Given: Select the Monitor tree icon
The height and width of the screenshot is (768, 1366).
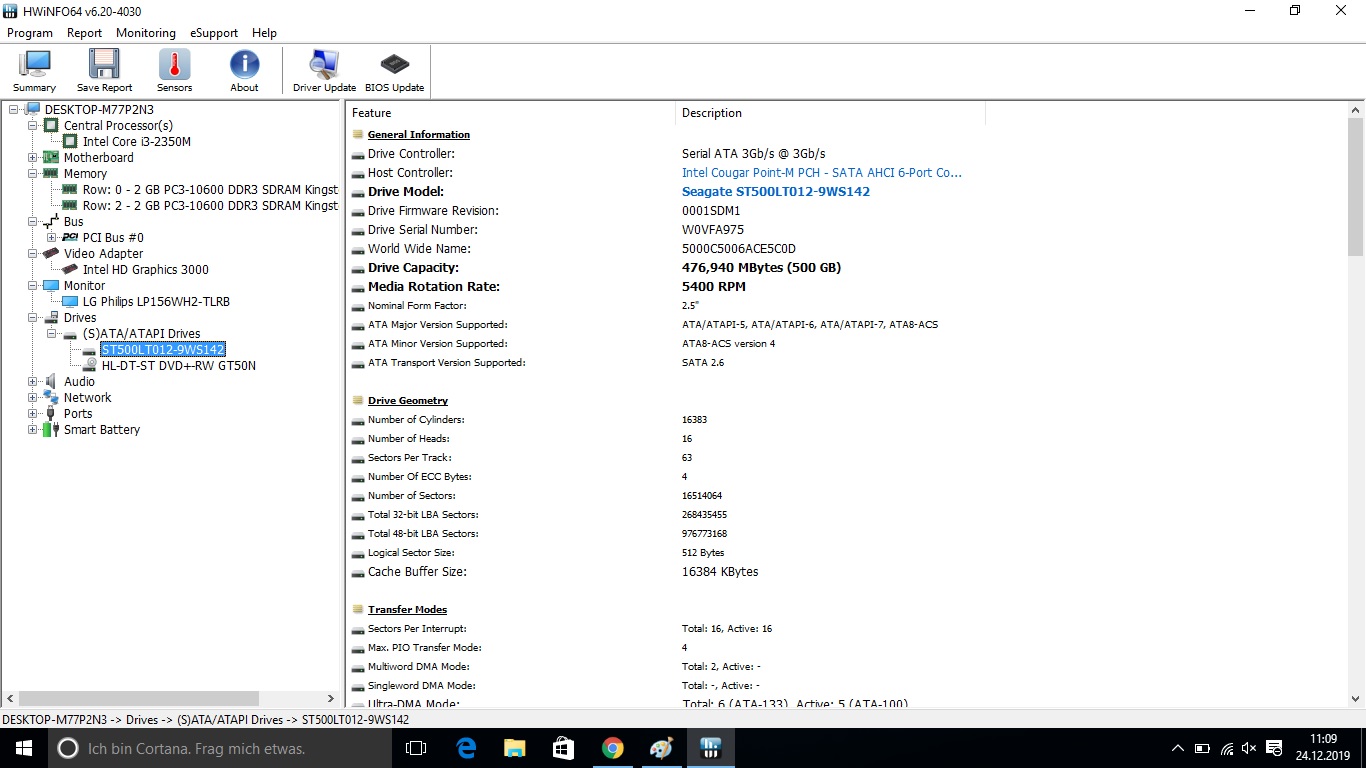Looking at the screenshot, I should [x=51, y=286].
